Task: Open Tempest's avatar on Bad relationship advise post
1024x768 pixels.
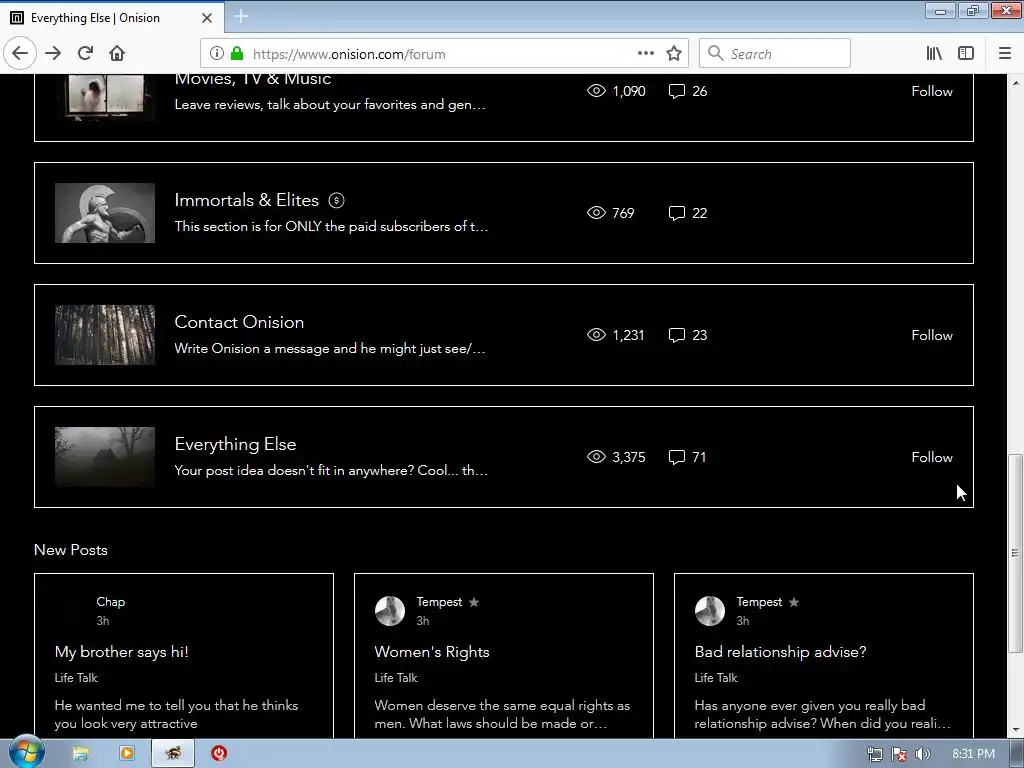Action: [x=710, y=611]
